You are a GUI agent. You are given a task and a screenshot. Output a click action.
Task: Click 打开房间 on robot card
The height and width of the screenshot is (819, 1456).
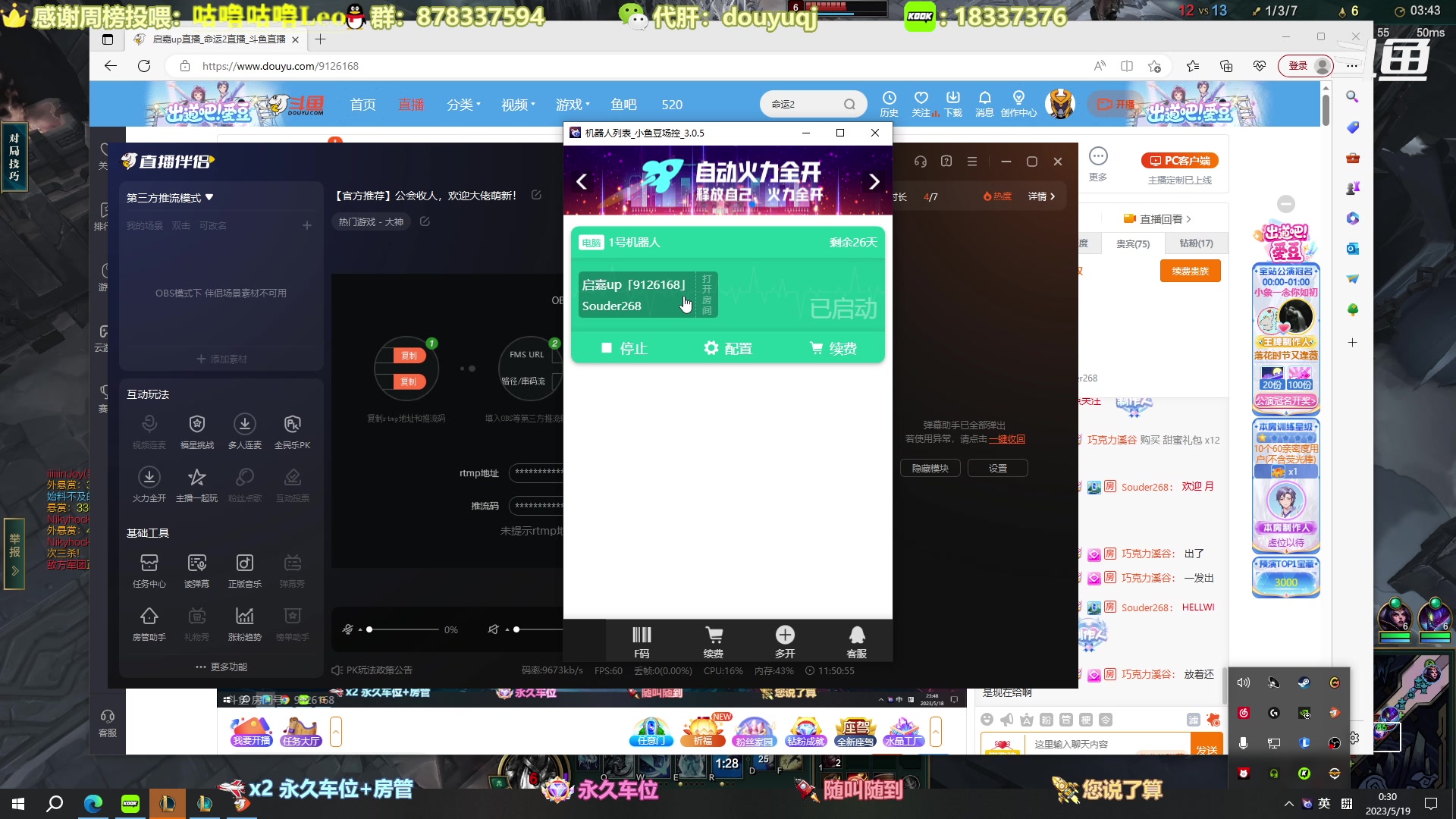[707, 295]
